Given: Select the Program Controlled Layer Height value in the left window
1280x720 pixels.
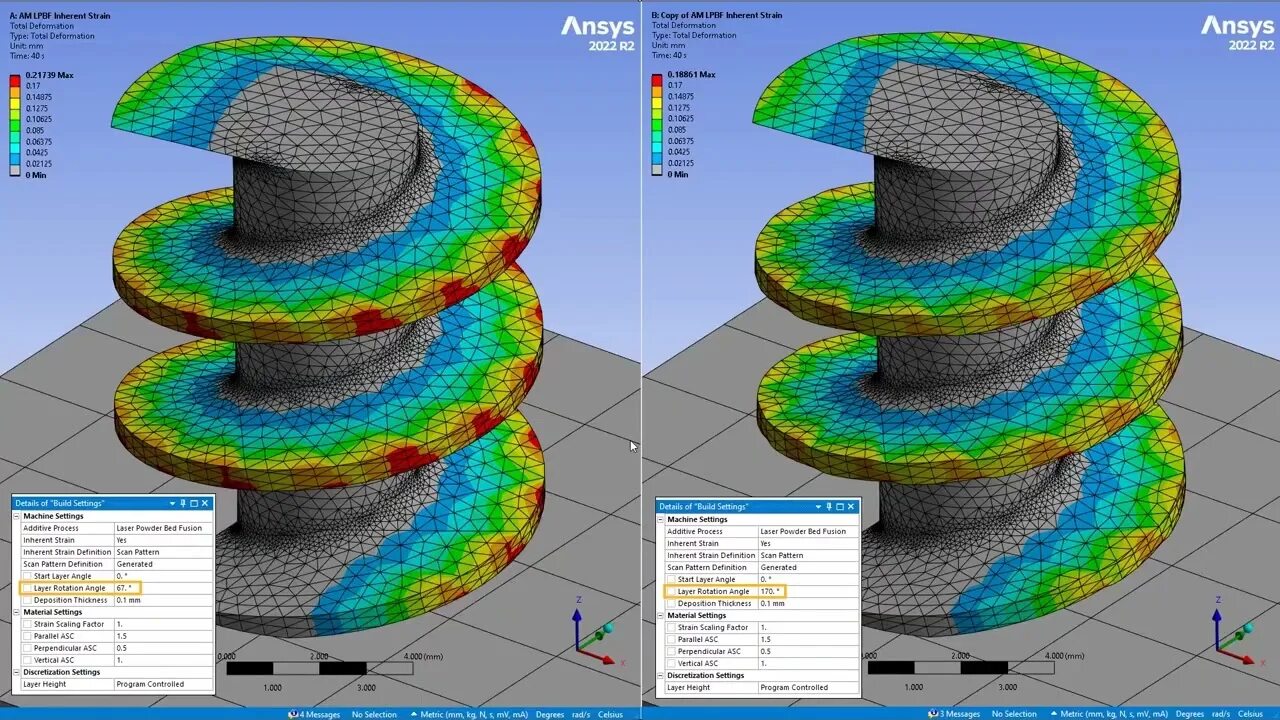Looking at the screenshot, I should coord(163,684).
